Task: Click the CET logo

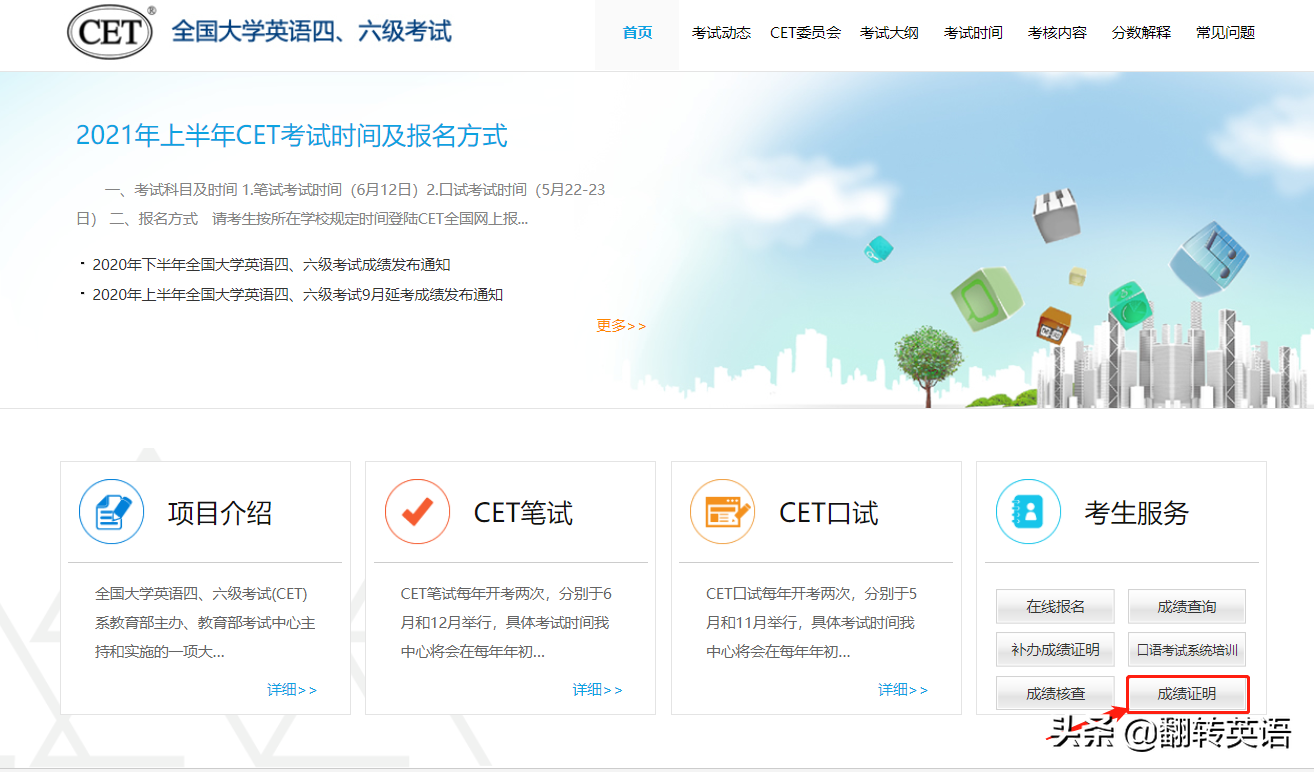Action: click(109, 31)
